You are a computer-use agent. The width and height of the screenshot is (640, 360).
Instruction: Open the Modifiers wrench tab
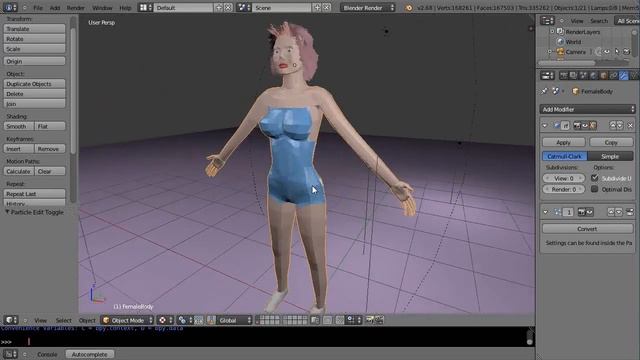[623, 76]
